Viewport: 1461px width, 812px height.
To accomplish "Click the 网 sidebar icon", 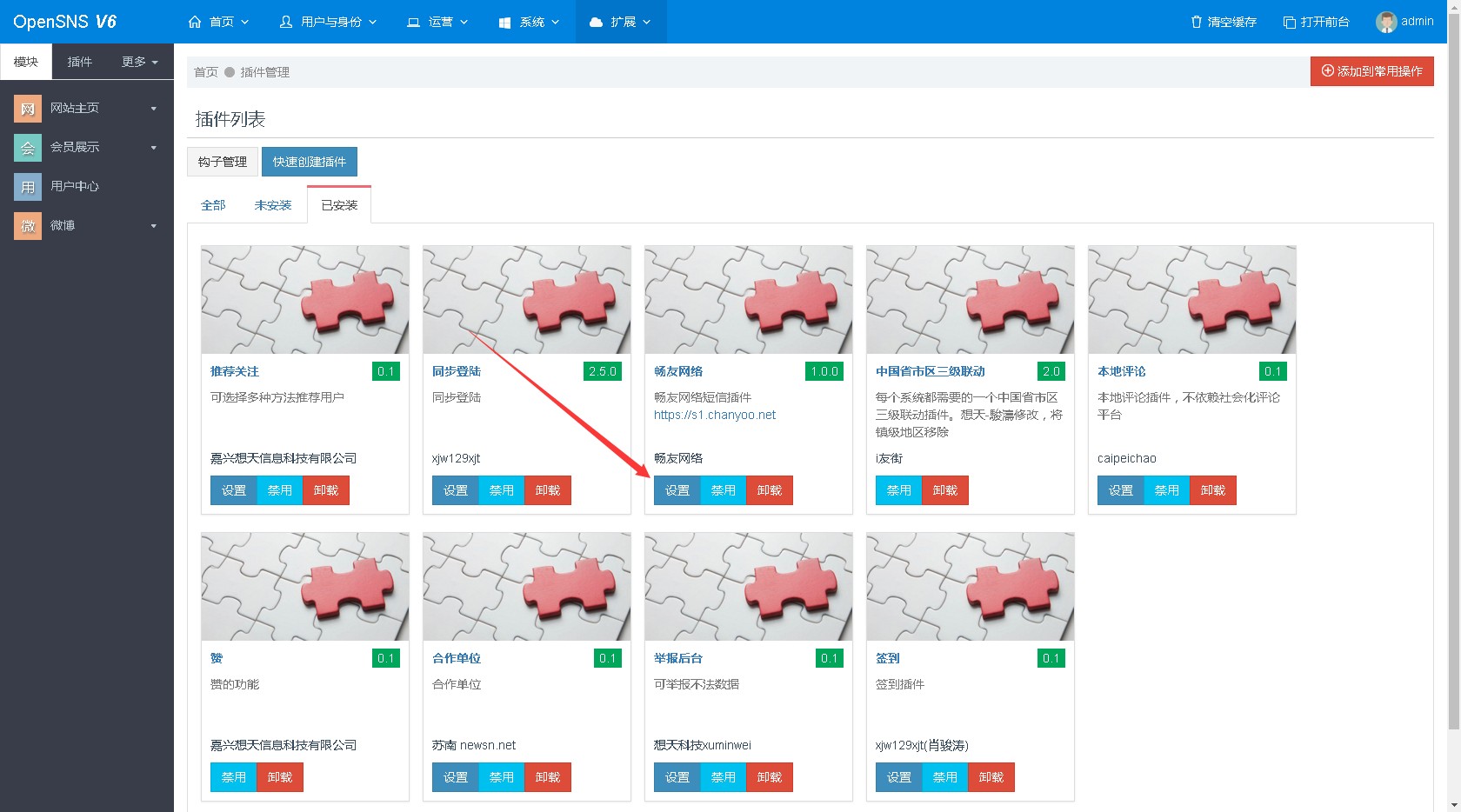I will coord(28,109).
